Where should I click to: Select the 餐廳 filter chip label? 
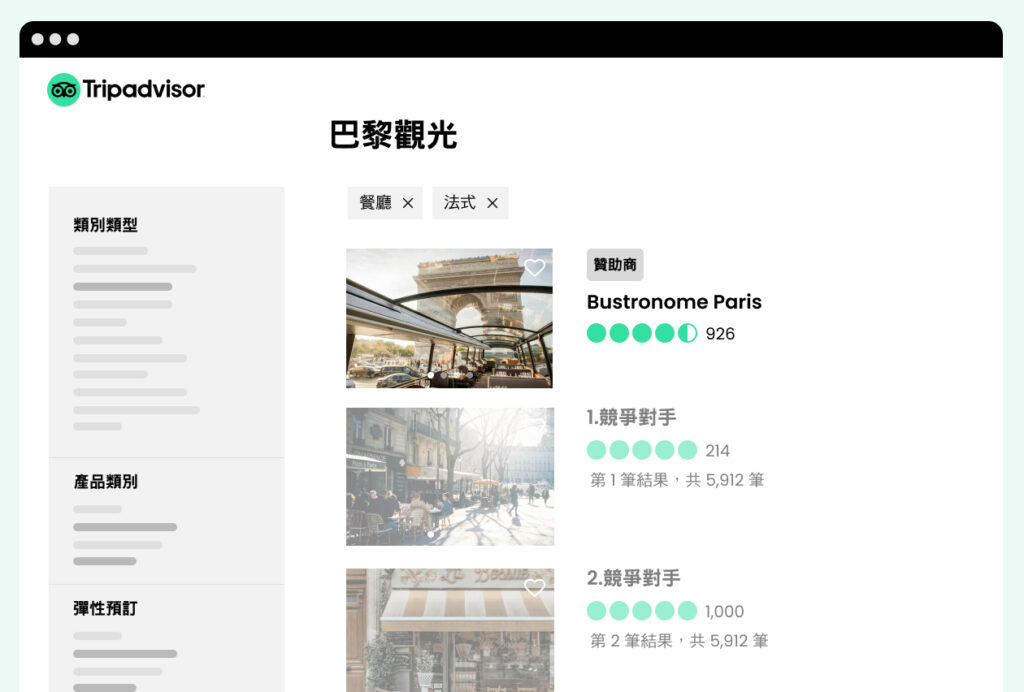[x=376, y=202]
